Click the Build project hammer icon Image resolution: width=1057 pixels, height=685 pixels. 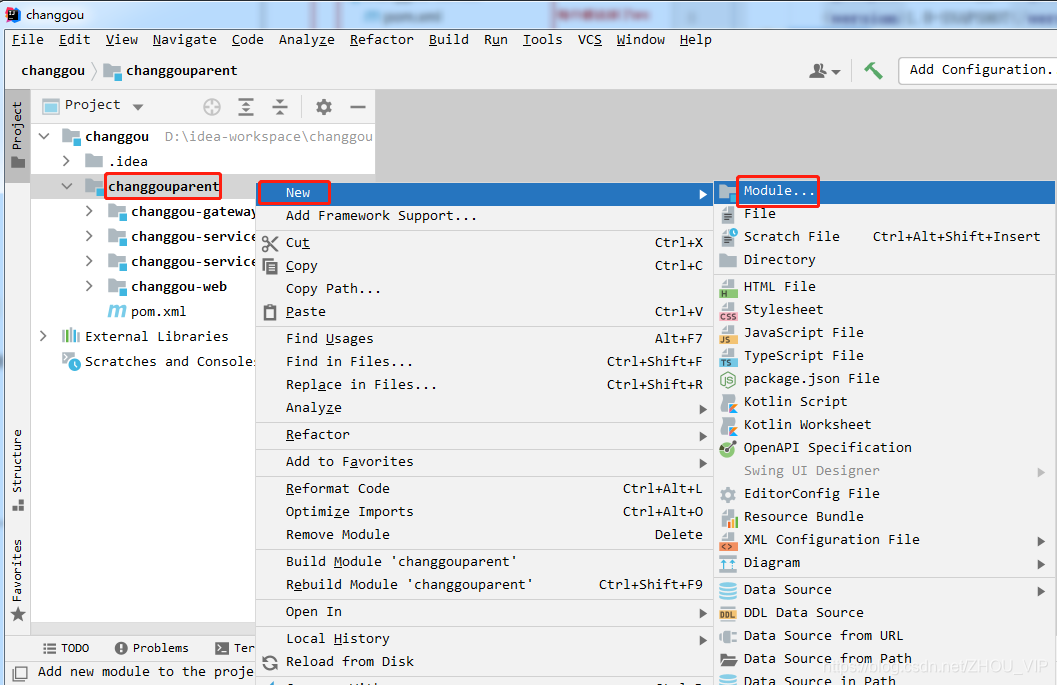(x=874, y=70)
